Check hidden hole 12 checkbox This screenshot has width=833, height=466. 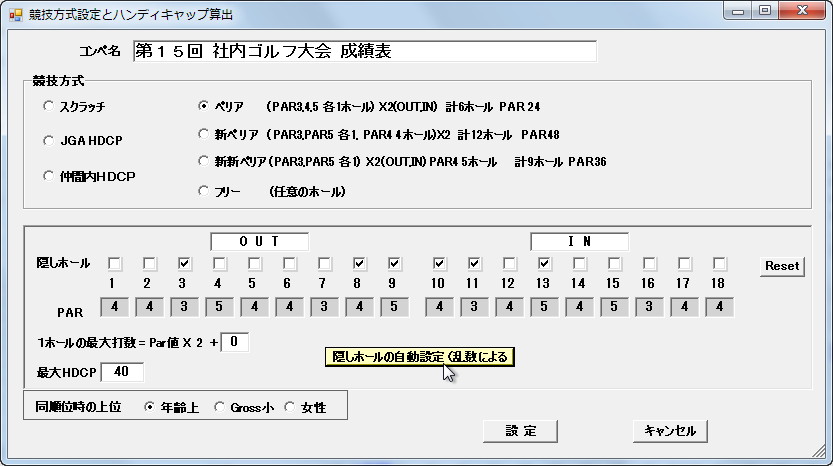coord(509,264)
